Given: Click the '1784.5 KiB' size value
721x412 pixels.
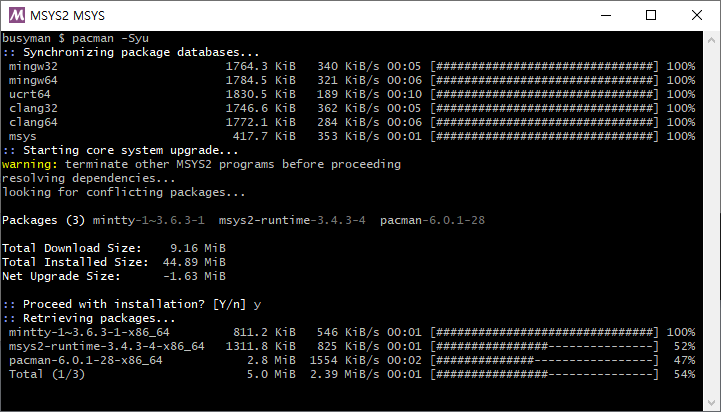Looking at the screenshot, I should 260,80.
